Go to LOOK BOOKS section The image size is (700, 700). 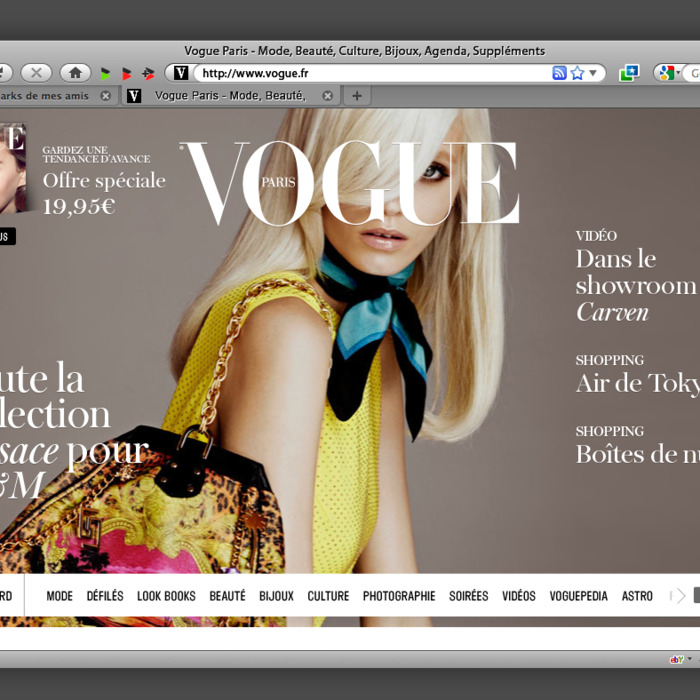166,596
